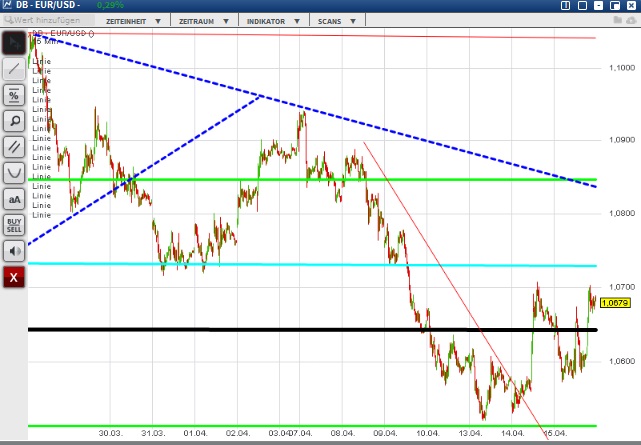Click the 10.04. date label

(427, 433)
